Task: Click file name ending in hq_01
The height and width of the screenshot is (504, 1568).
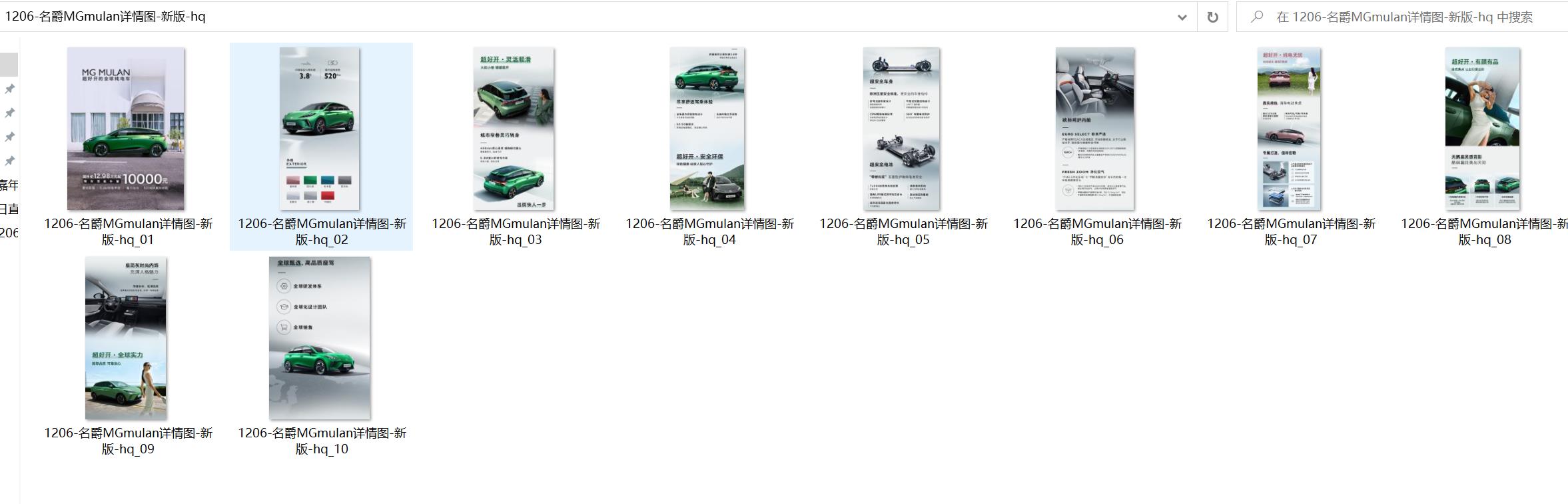Action: 128,231
